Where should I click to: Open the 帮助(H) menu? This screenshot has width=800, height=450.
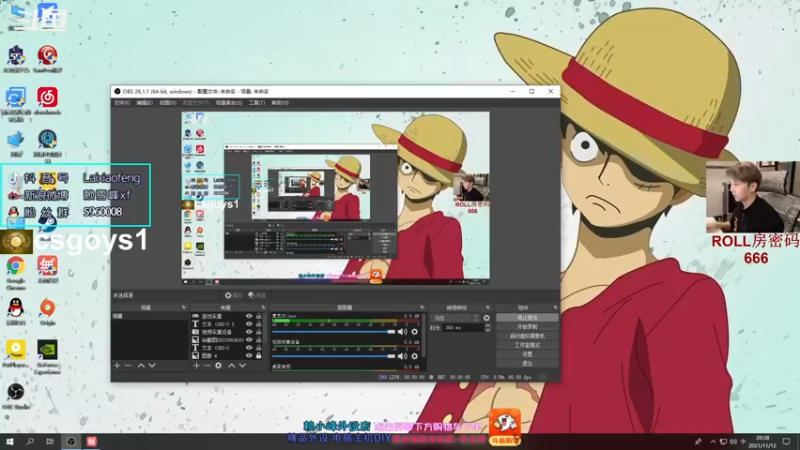[280, 103]
